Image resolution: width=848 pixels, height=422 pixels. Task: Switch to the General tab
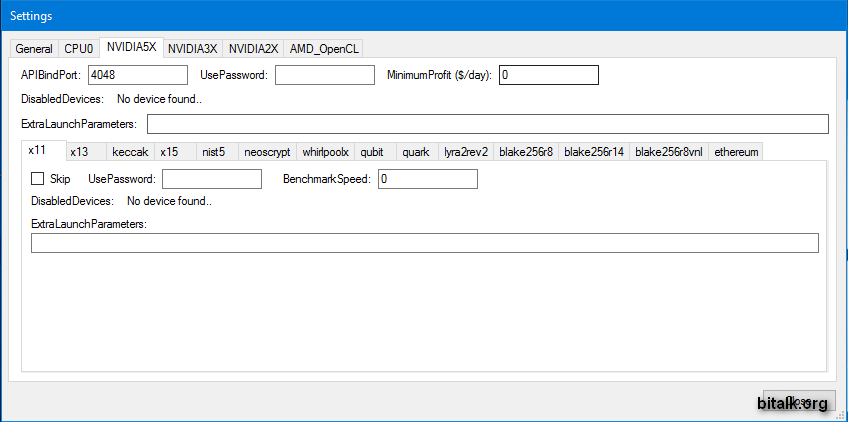pyautogui.click(x=33, y=49)
